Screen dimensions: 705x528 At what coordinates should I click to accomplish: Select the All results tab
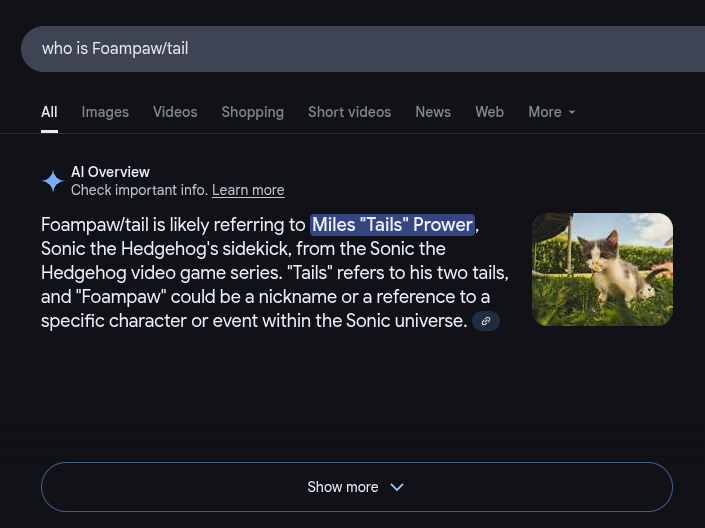[49, 112]
